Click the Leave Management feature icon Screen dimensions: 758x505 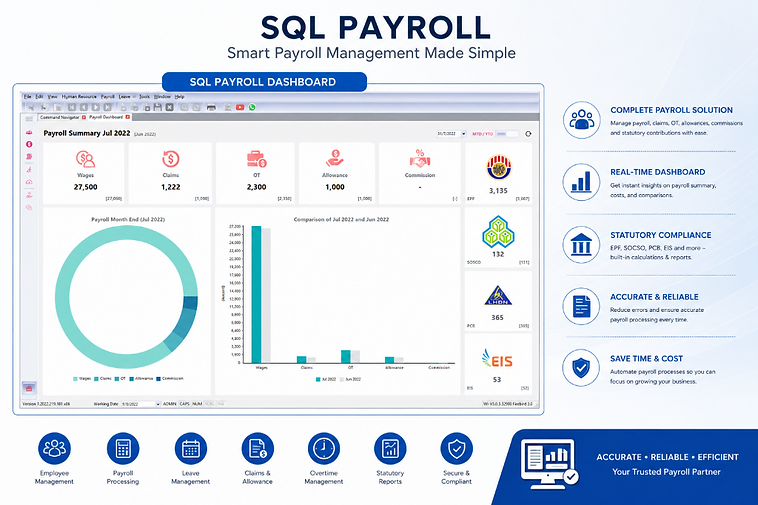(x=190, y=448)
